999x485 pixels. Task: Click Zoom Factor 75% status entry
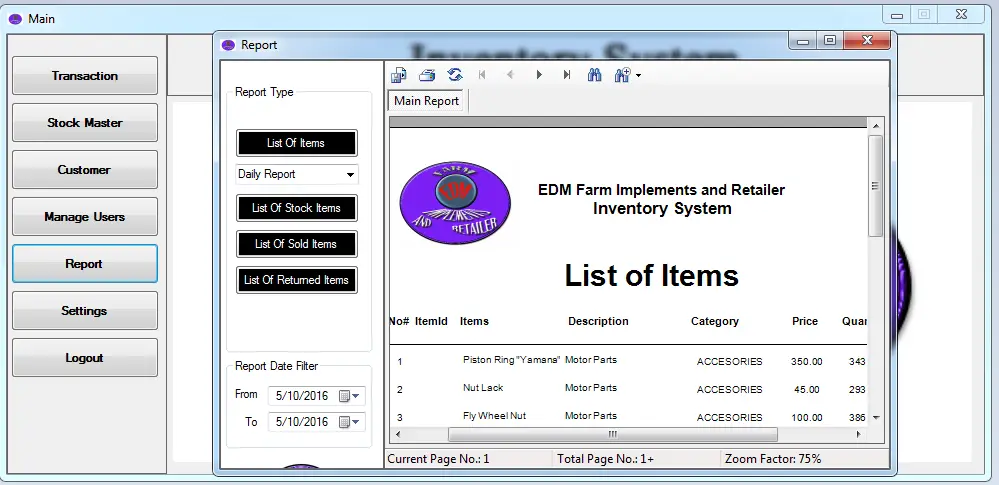pyautogui.click(x=773, y=459)
